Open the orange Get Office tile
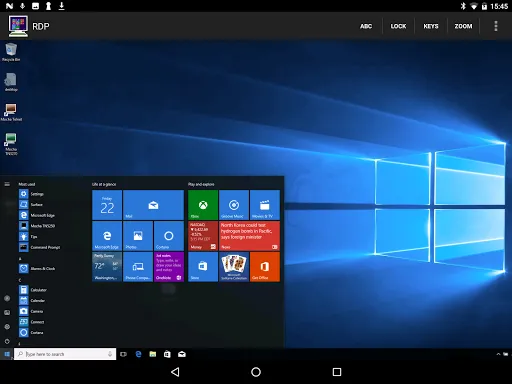Screen dimensions: 512x384 tap(265, 267)
